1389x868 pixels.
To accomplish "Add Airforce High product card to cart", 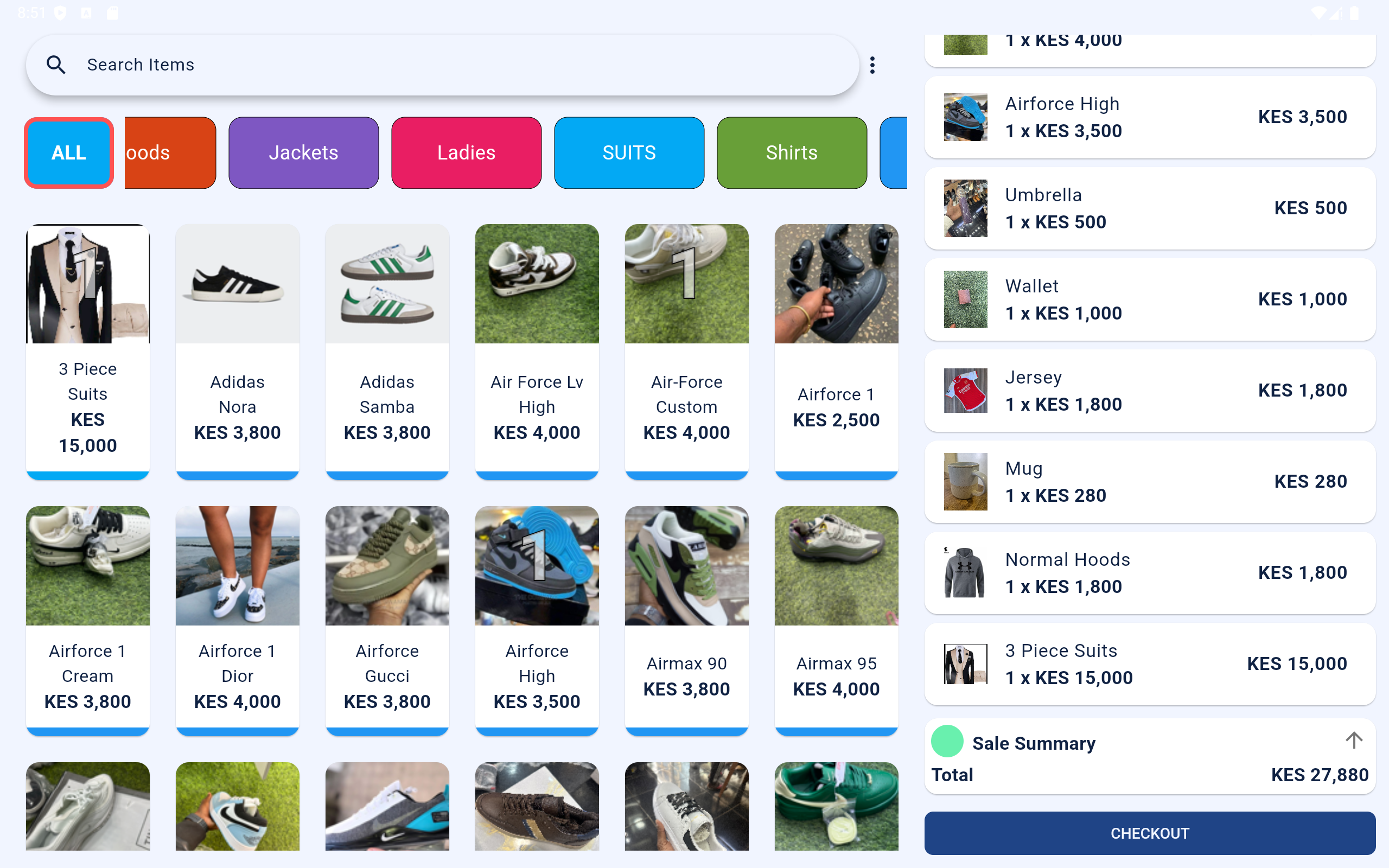I will (x=537, y=620).
